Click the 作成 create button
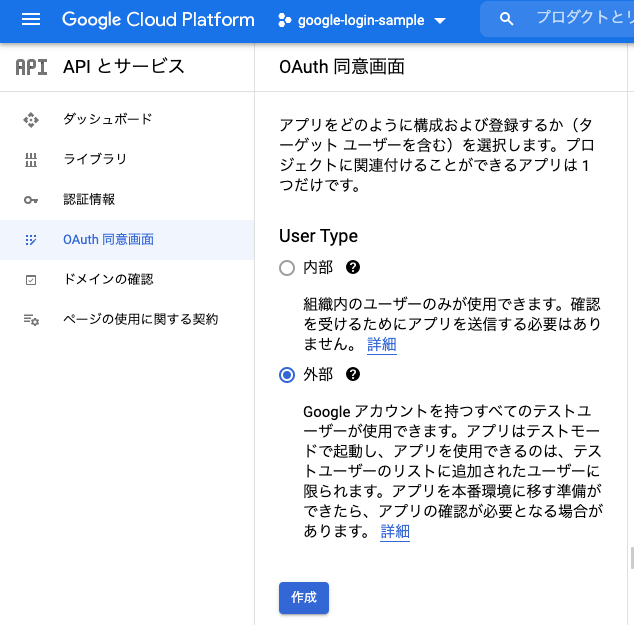 304,598
